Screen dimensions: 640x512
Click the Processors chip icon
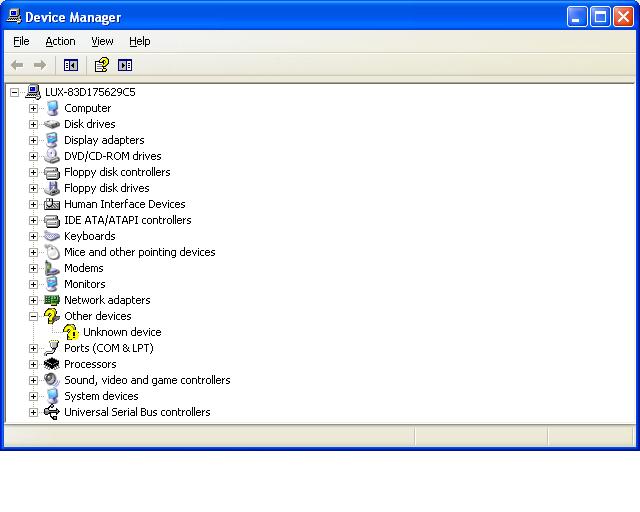(52, 364)
